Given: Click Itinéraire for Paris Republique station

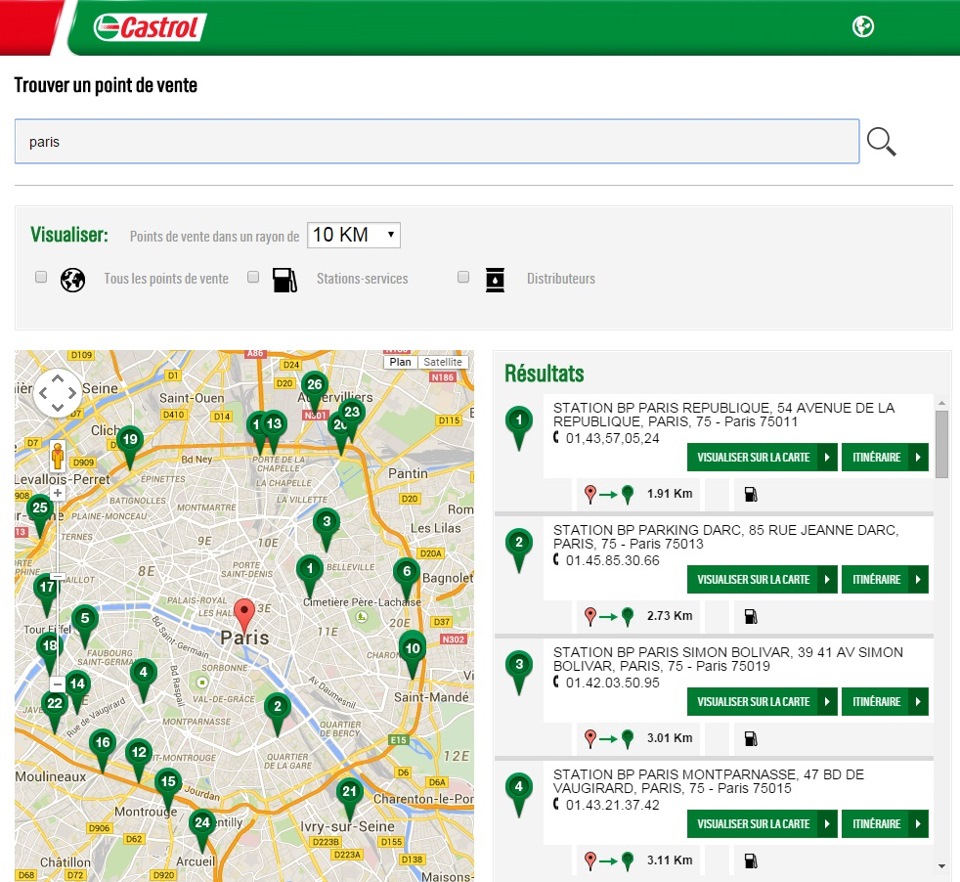Looking at the screenshot, I should (885, 457).
